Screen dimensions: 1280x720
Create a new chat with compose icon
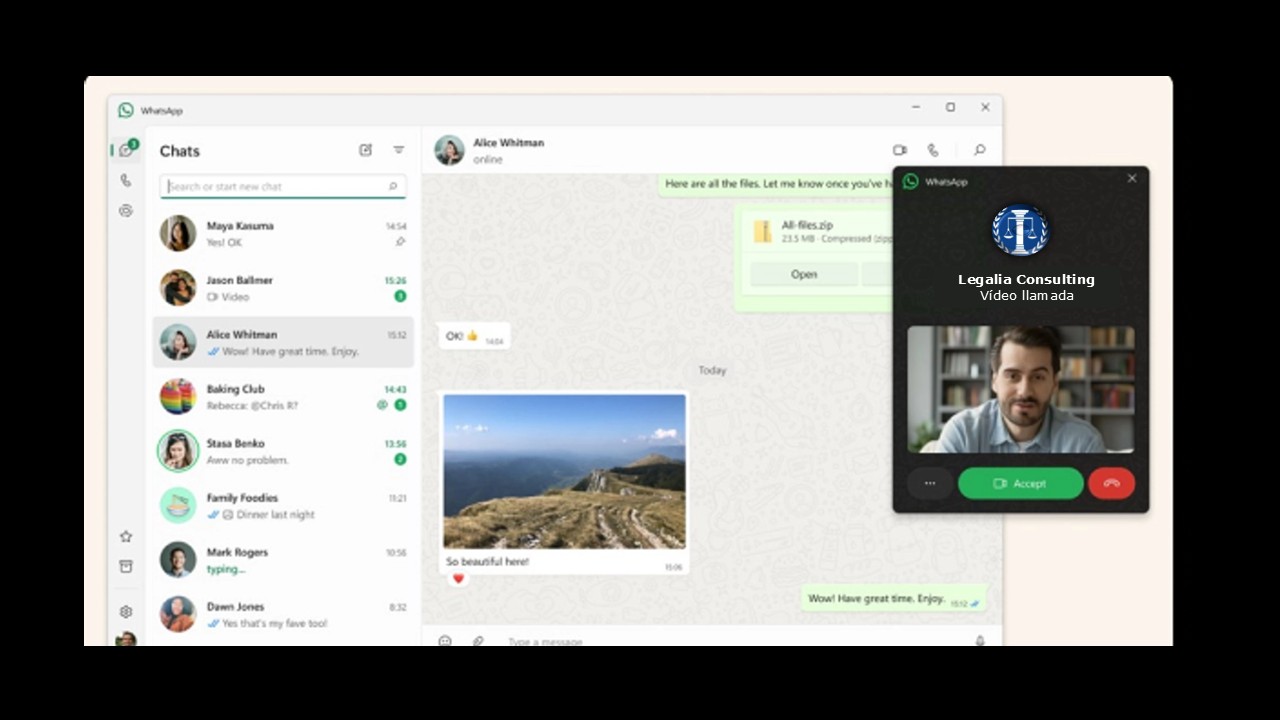click(365, 150)
